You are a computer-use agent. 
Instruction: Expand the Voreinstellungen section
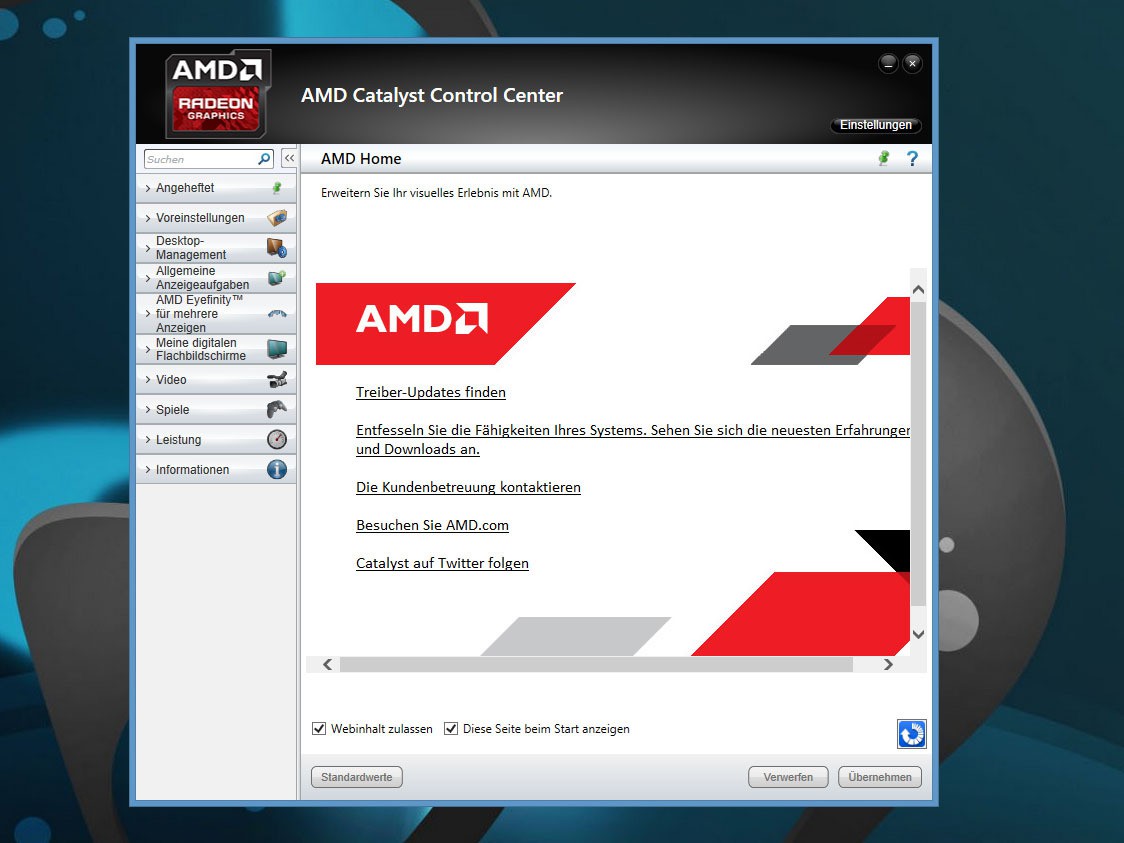[200, 218]
